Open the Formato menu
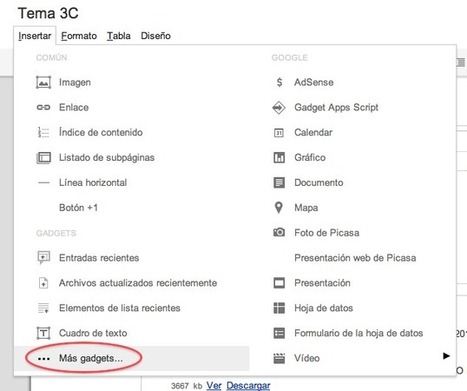The image size is (467, 391). click(79, 36)
